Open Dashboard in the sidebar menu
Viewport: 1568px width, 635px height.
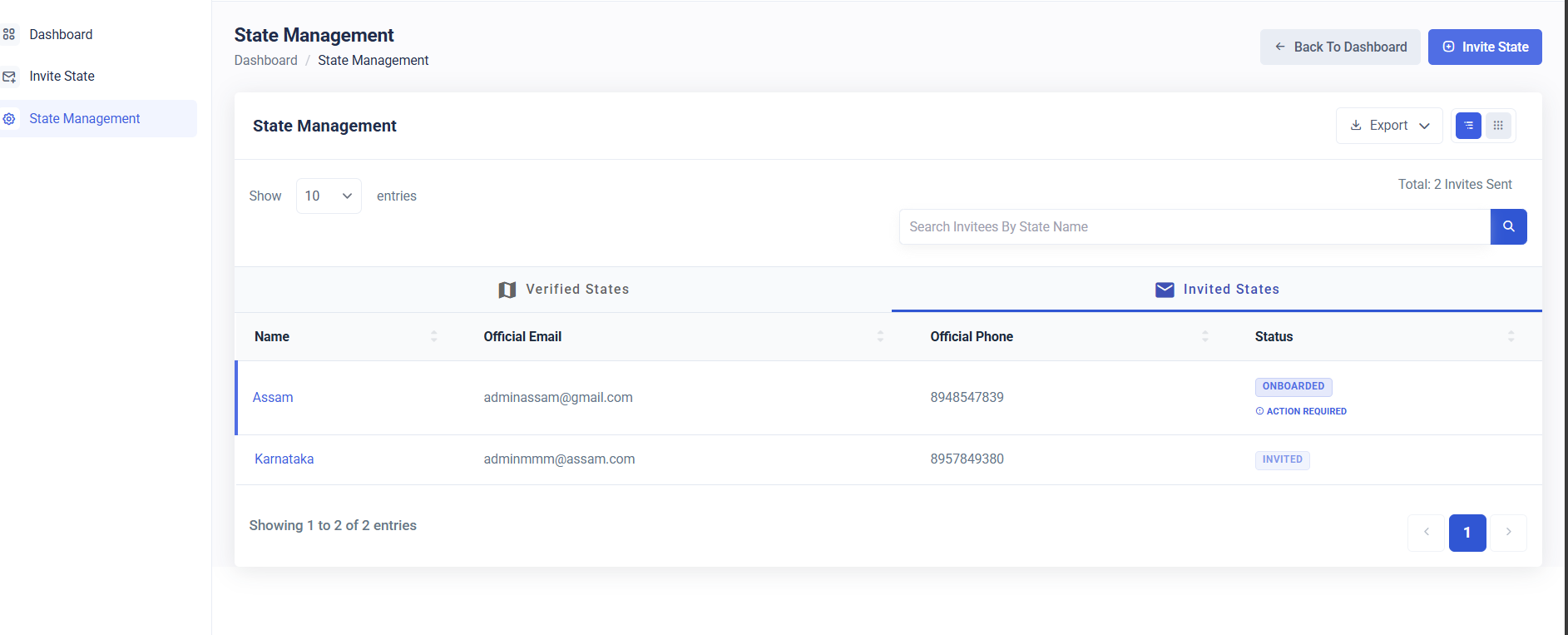[x=61, y=34]
